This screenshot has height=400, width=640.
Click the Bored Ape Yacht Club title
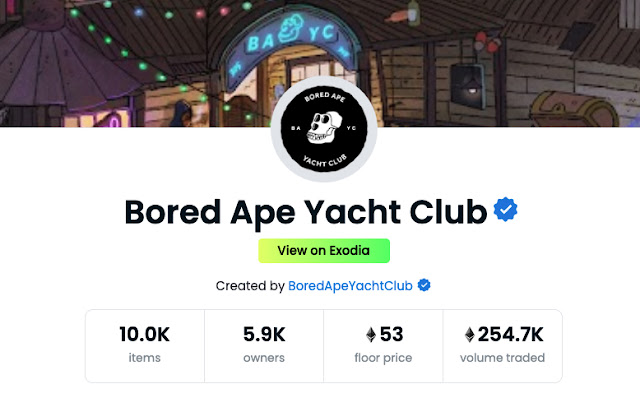[x=306, y=211]
